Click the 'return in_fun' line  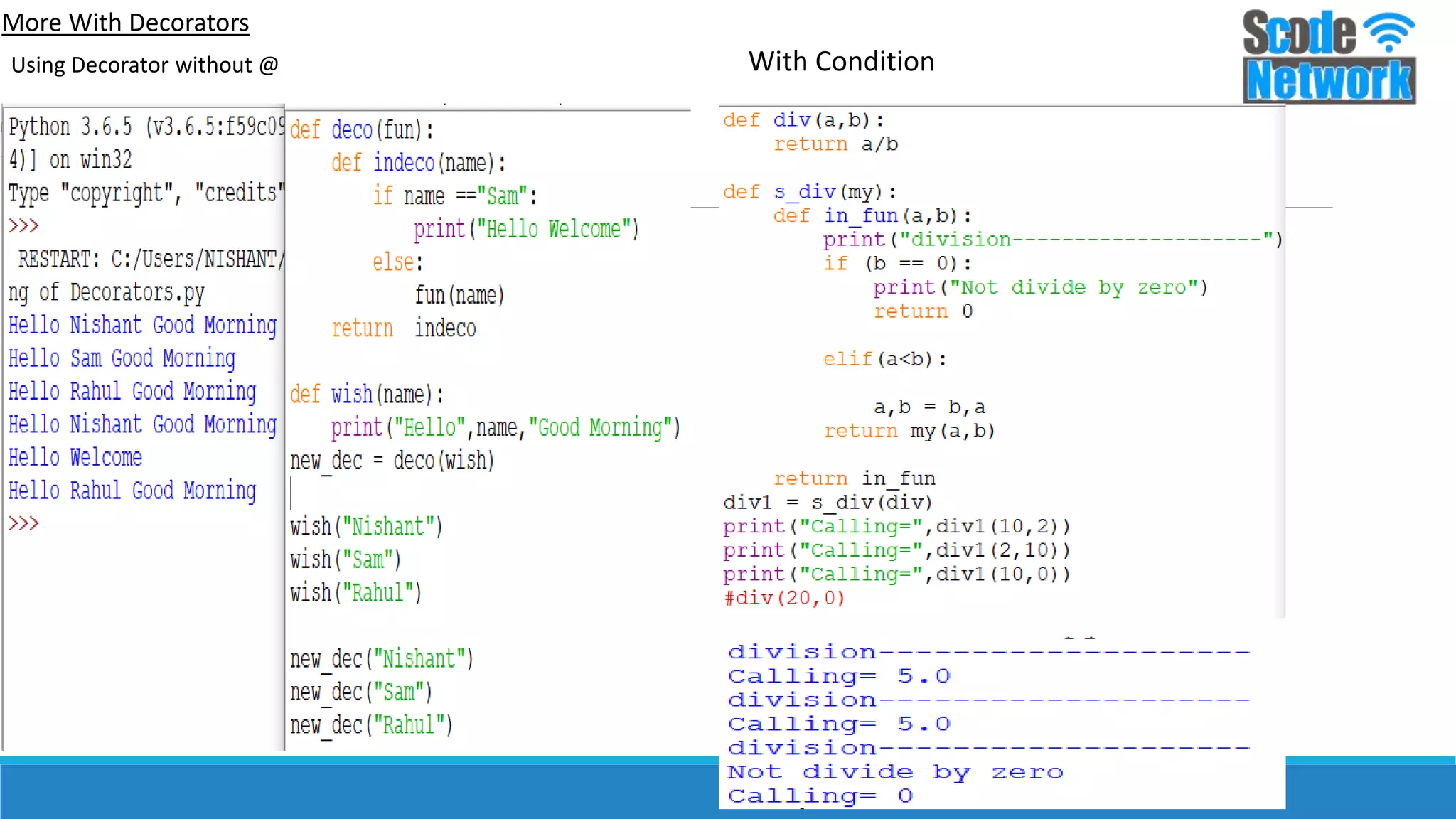coord(855,478)
